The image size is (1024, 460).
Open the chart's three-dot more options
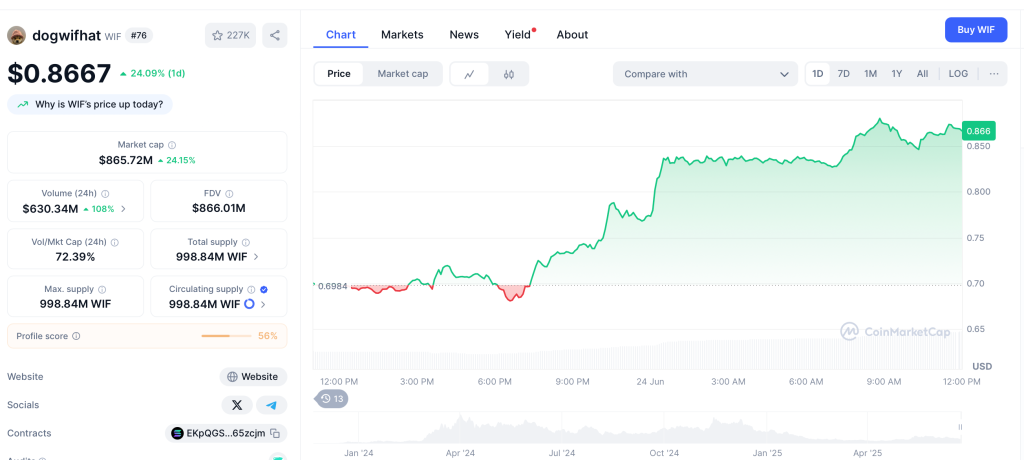pyautogui.click(x=993, y=74)
